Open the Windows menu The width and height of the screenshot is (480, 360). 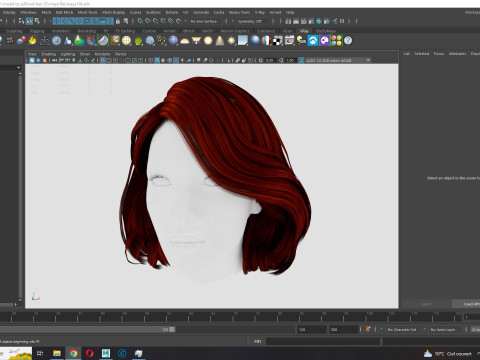(28, 12)
